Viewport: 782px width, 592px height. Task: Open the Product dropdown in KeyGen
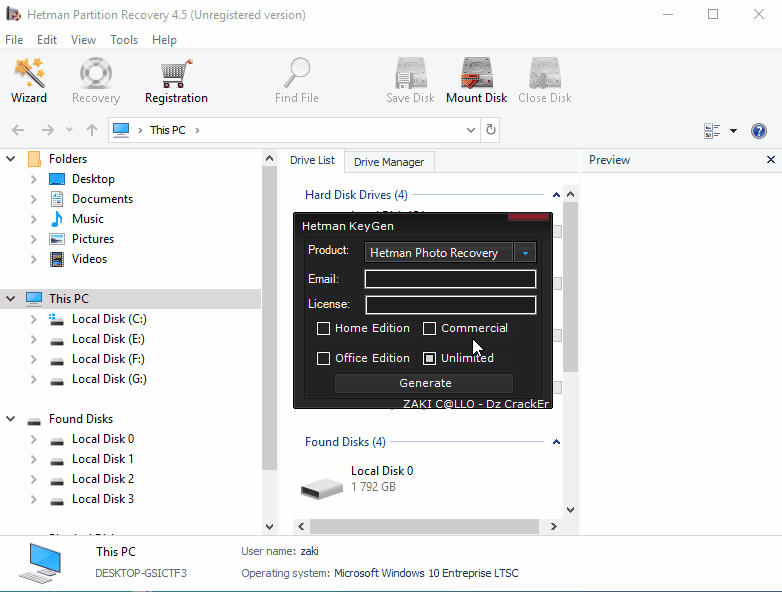click(x=525, y=252)
